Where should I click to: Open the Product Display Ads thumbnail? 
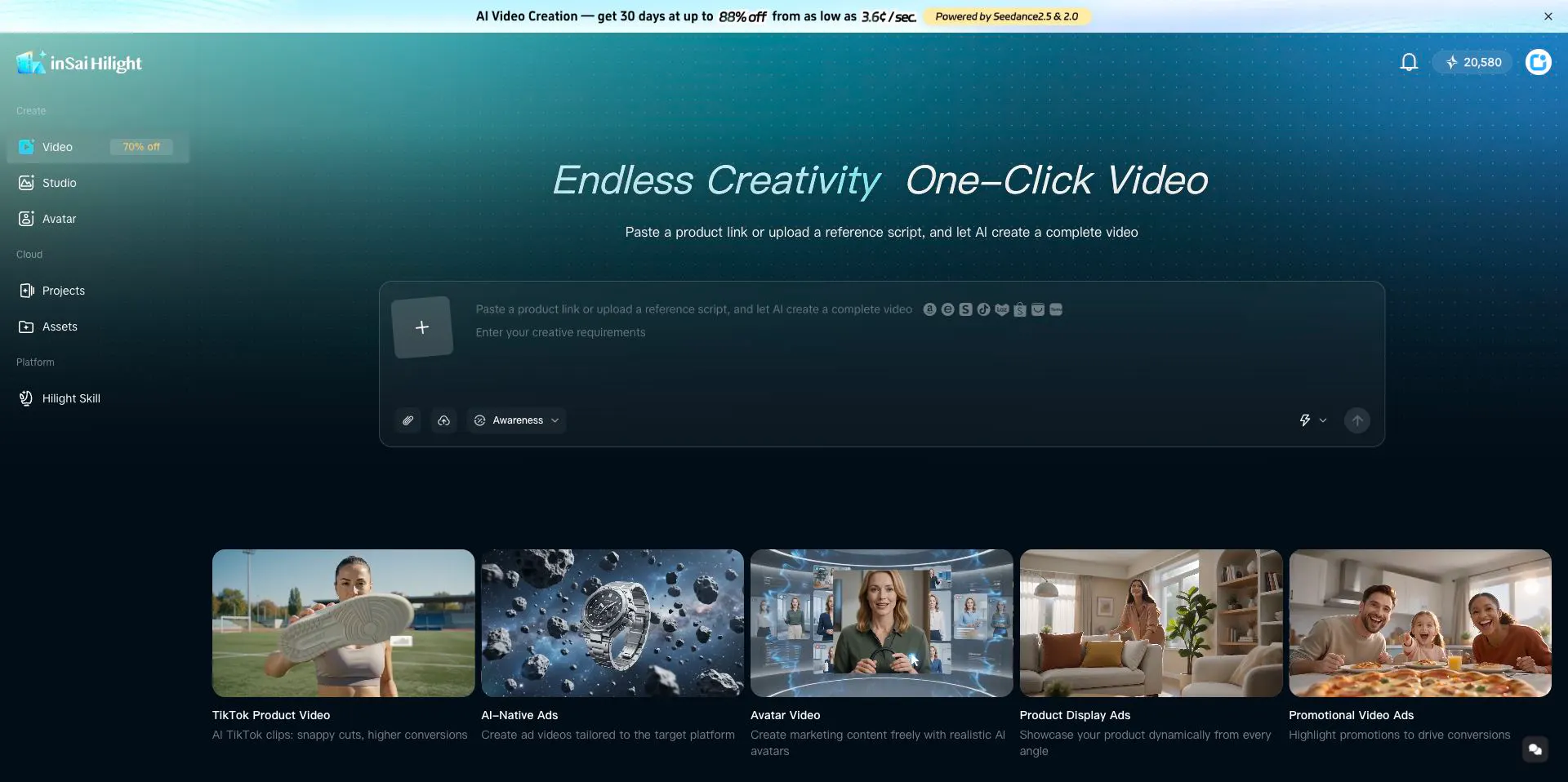pos(1151,623)
